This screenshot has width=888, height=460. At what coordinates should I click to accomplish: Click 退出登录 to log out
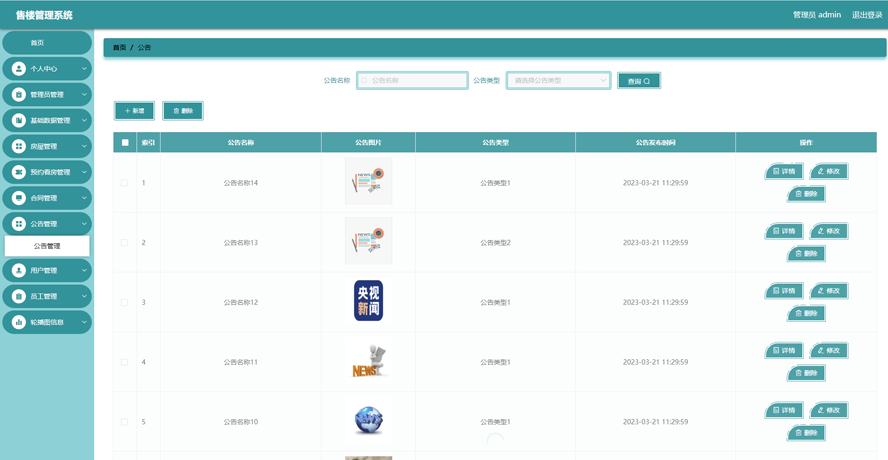(x=867, y=15)
